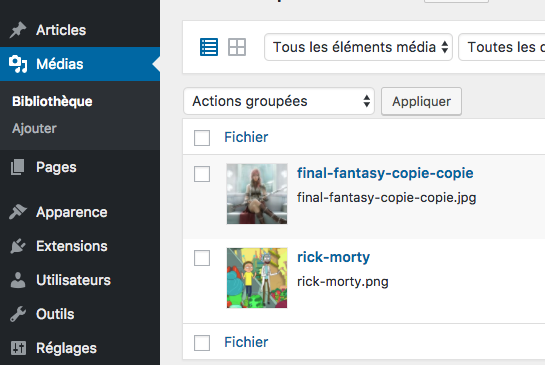545x365 pixels.
Task: Switch to grid view icon
Action: tap(237, 47)
